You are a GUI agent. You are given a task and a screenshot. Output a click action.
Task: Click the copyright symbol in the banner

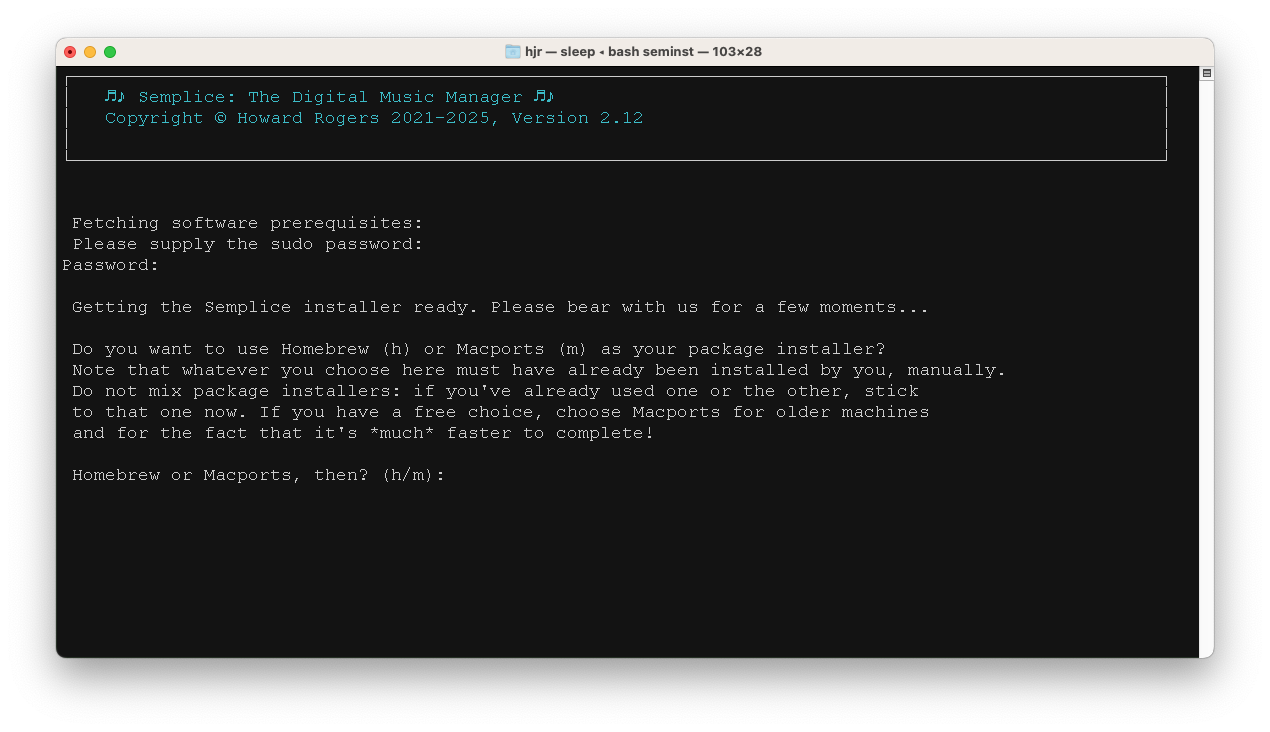point(222,118)
